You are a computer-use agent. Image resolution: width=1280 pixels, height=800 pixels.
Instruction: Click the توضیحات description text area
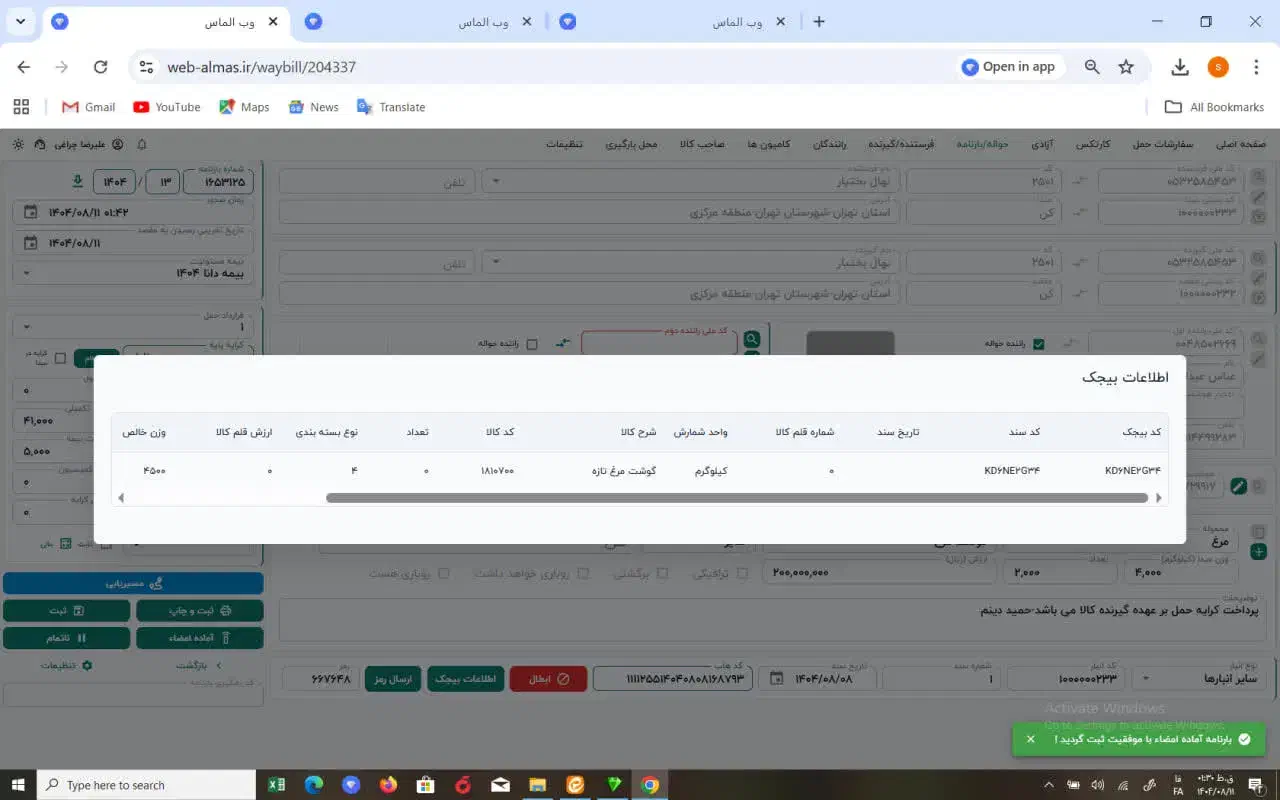[x=771, y=620]
